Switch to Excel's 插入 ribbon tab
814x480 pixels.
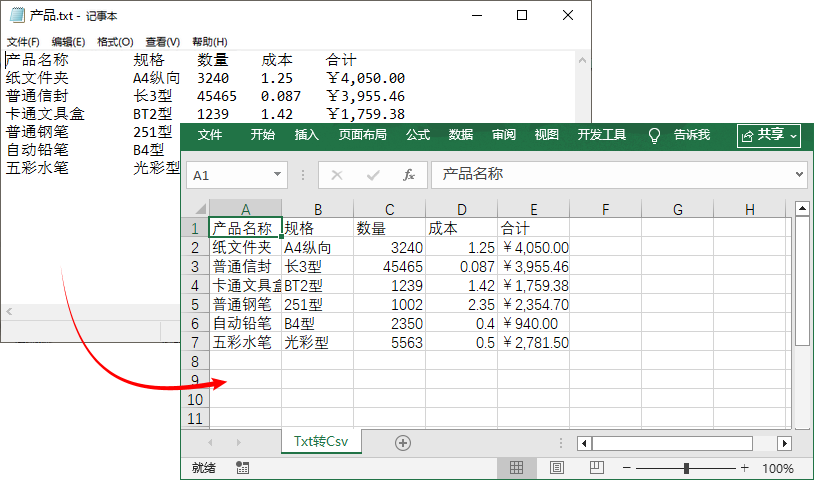click(x=307, y=135)
